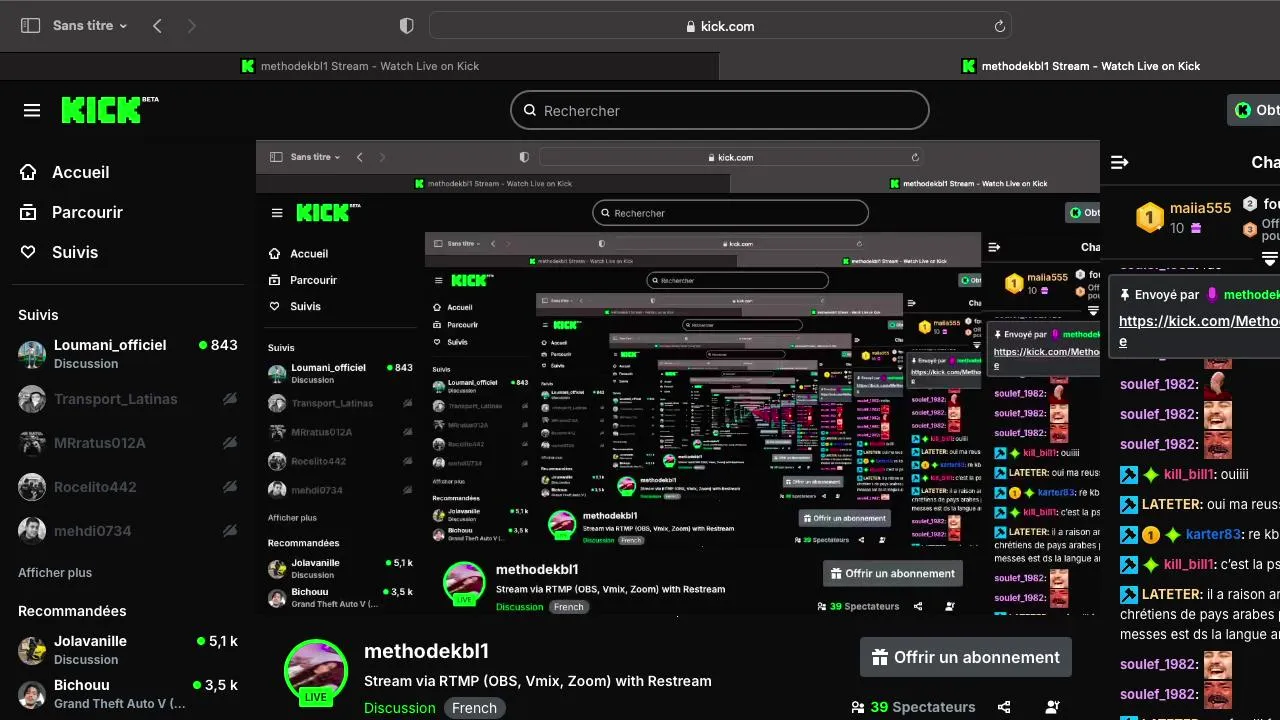Expand the gift leaderboard chevron
Image resolution: width=1280 pixels, height=720 pixels.
coord(1270,259)
